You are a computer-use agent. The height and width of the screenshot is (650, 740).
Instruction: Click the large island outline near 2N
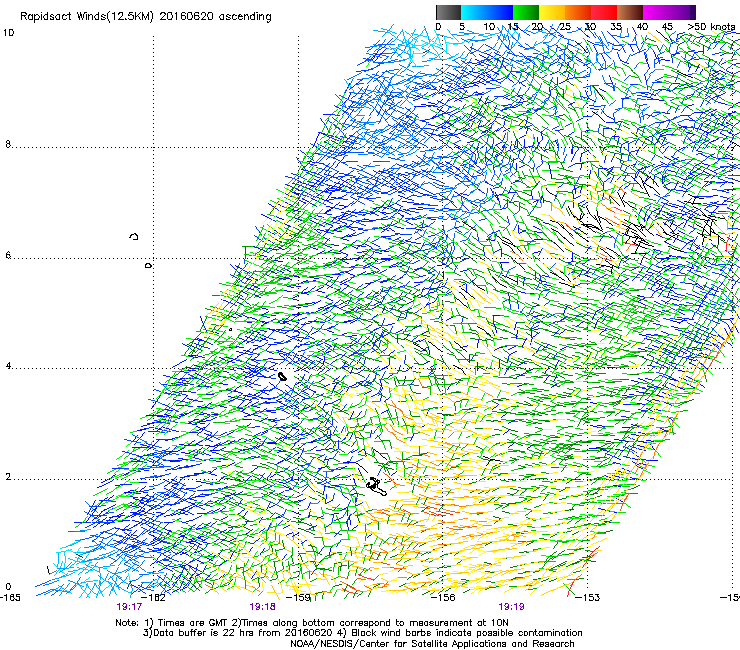pyautogui.click(x=376, y=487)
